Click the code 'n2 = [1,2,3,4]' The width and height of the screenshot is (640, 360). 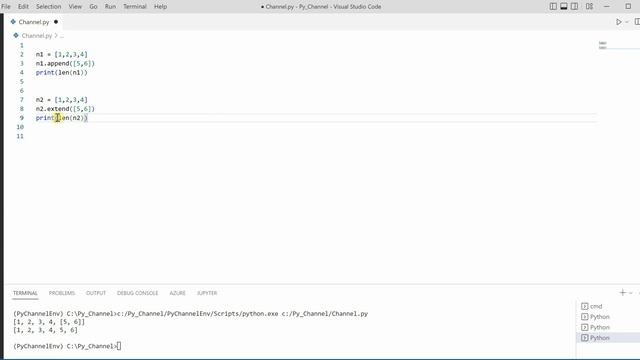(x=62, y=100)
